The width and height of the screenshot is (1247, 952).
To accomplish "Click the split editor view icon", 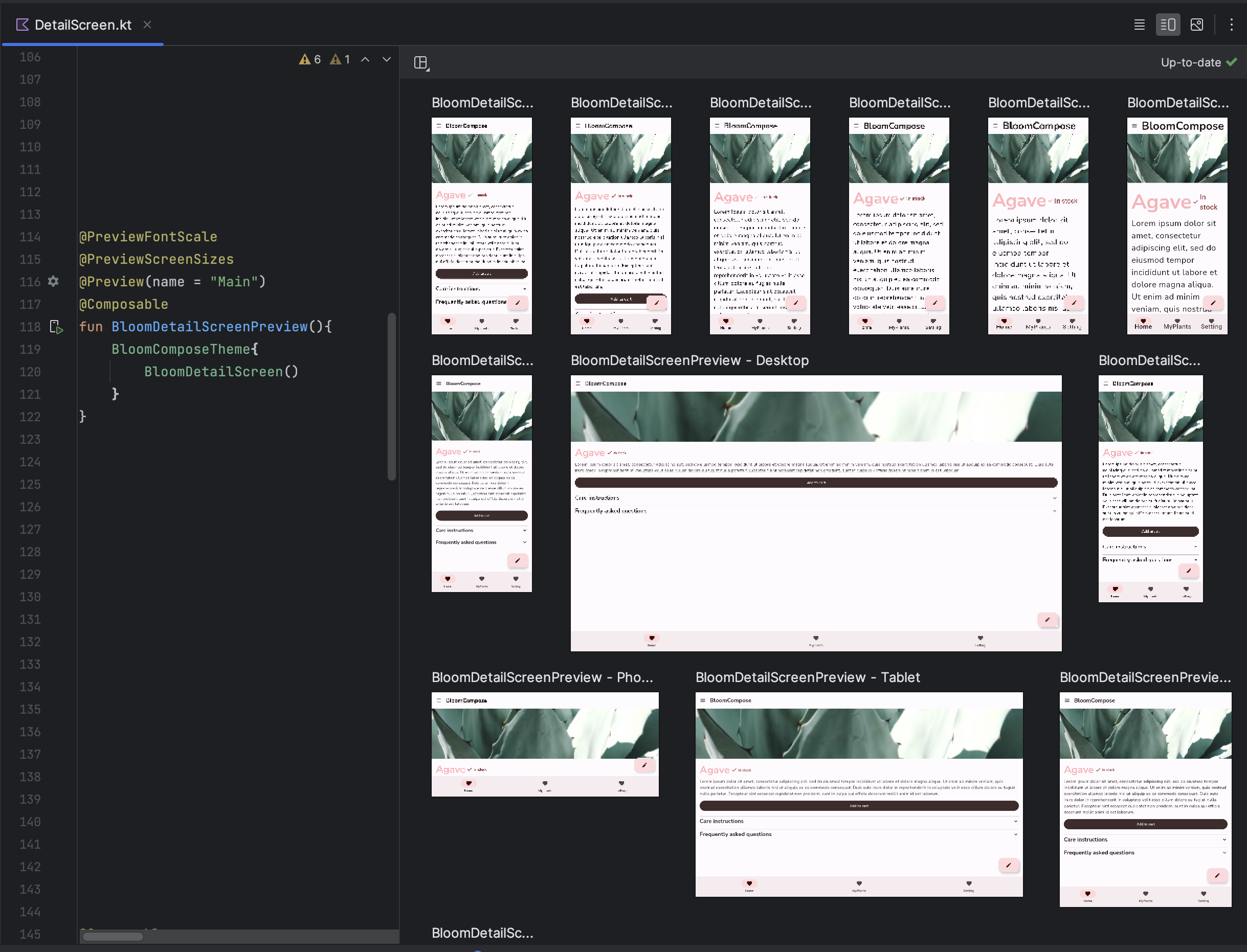I will [x=1168, y=25].
